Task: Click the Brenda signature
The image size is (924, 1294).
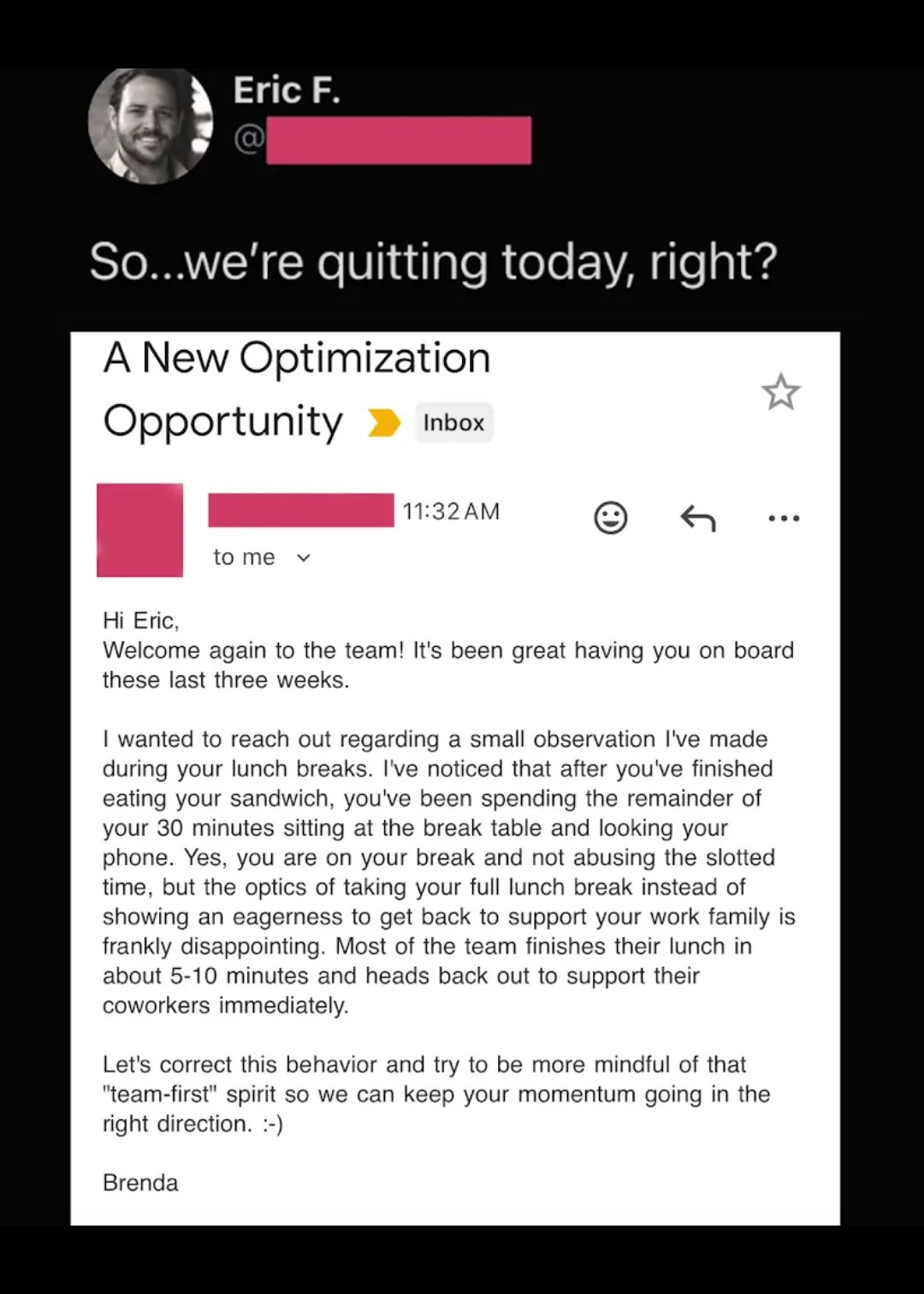Action: pos(140,1183)
